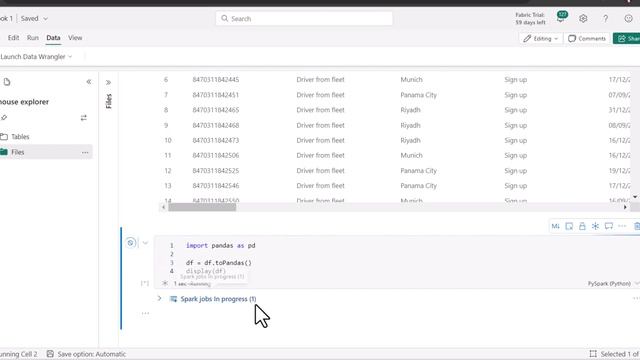Screen dimensions: 640x360
Task: Open cell run options chevron
Action: pos(145,243)
